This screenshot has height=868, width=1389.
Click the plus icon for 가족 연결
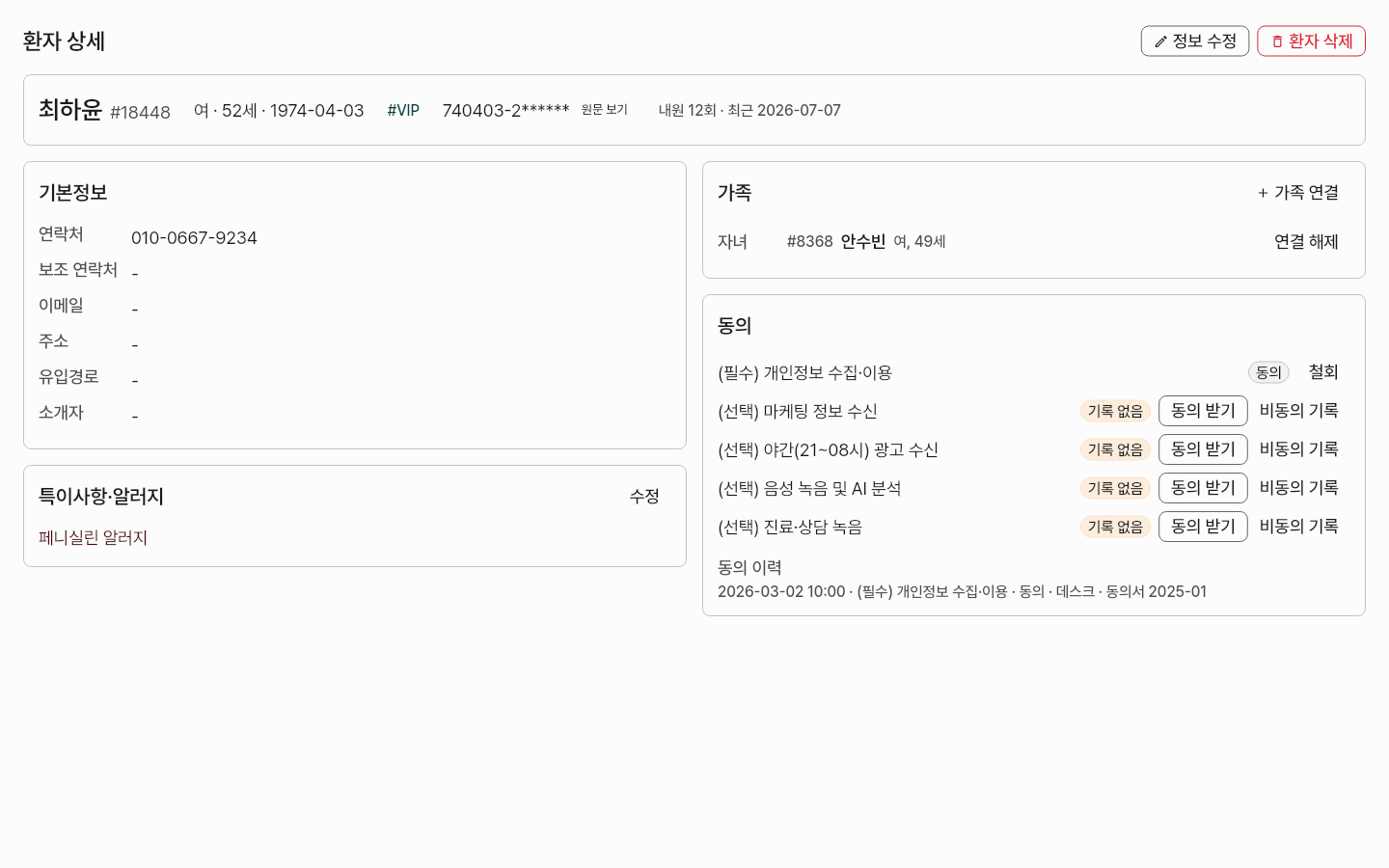point(1263,193)
